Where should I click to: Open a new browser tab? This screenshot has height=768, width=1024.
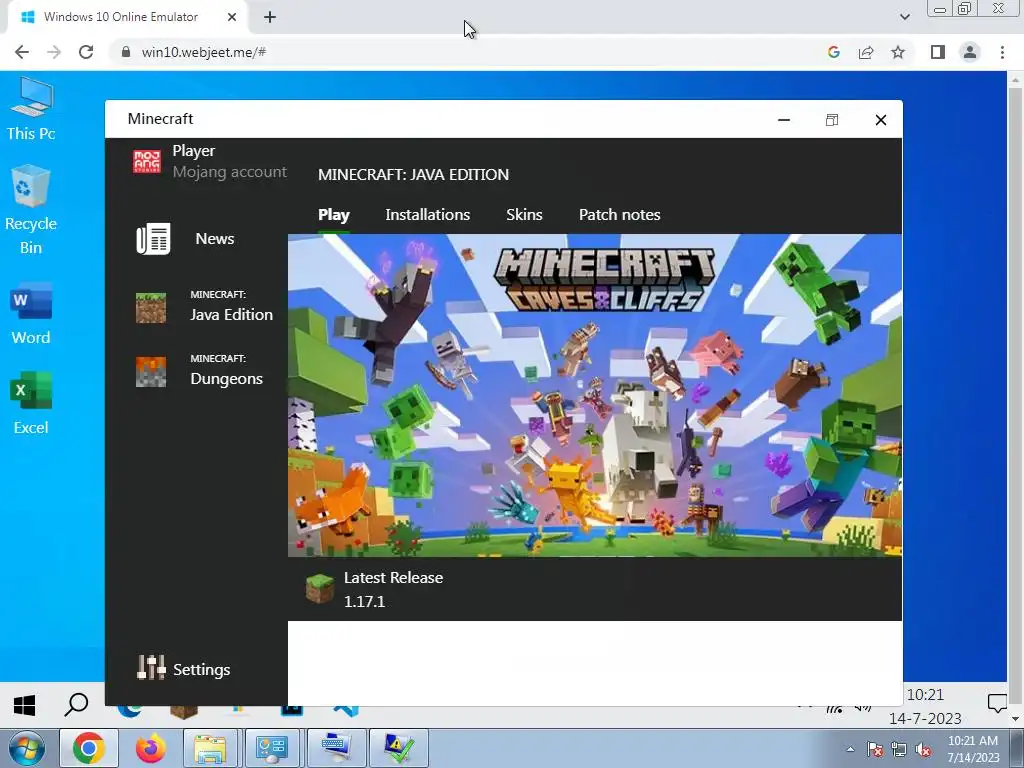point(270,17)
